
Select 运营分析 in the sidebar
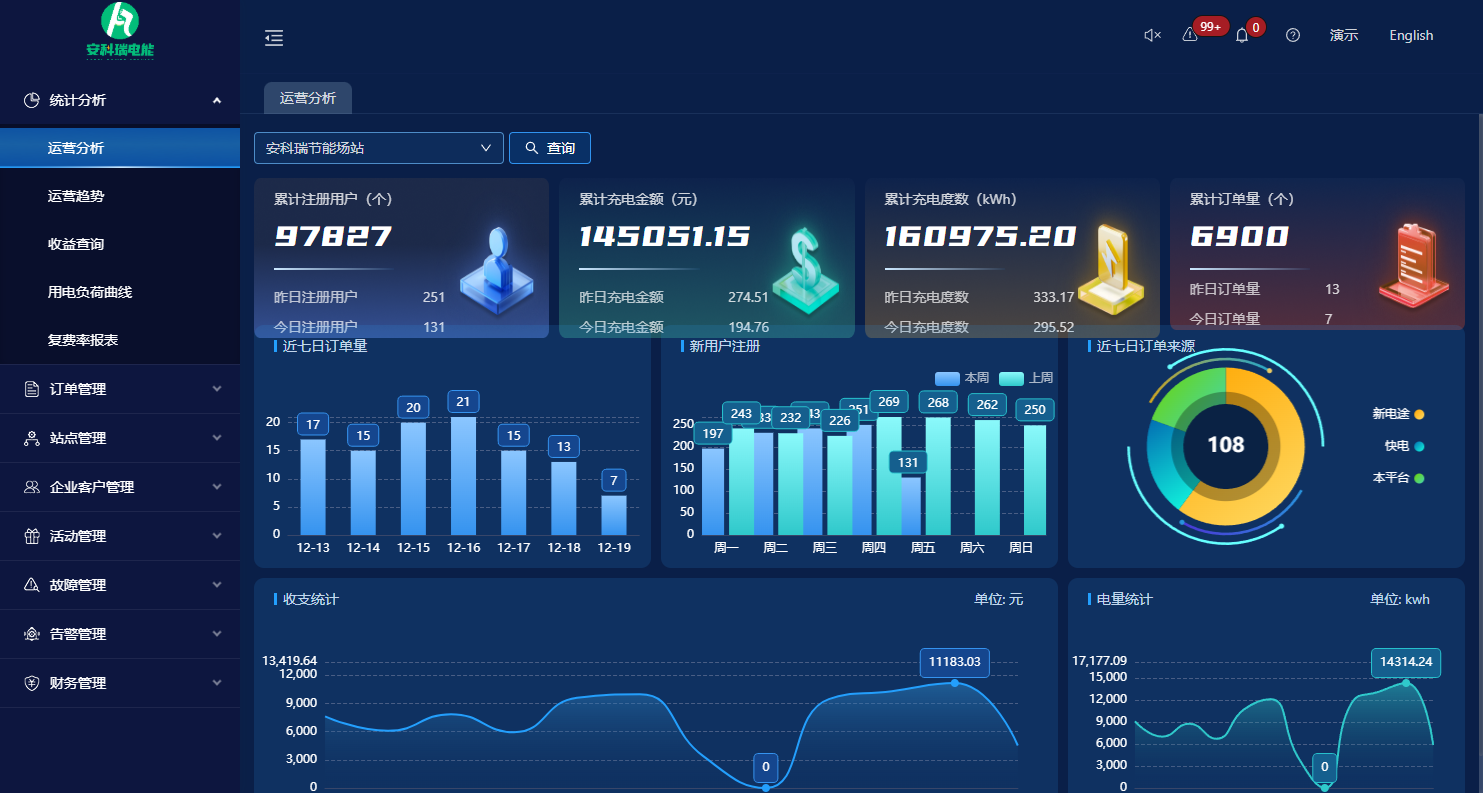tap(120, 148)
